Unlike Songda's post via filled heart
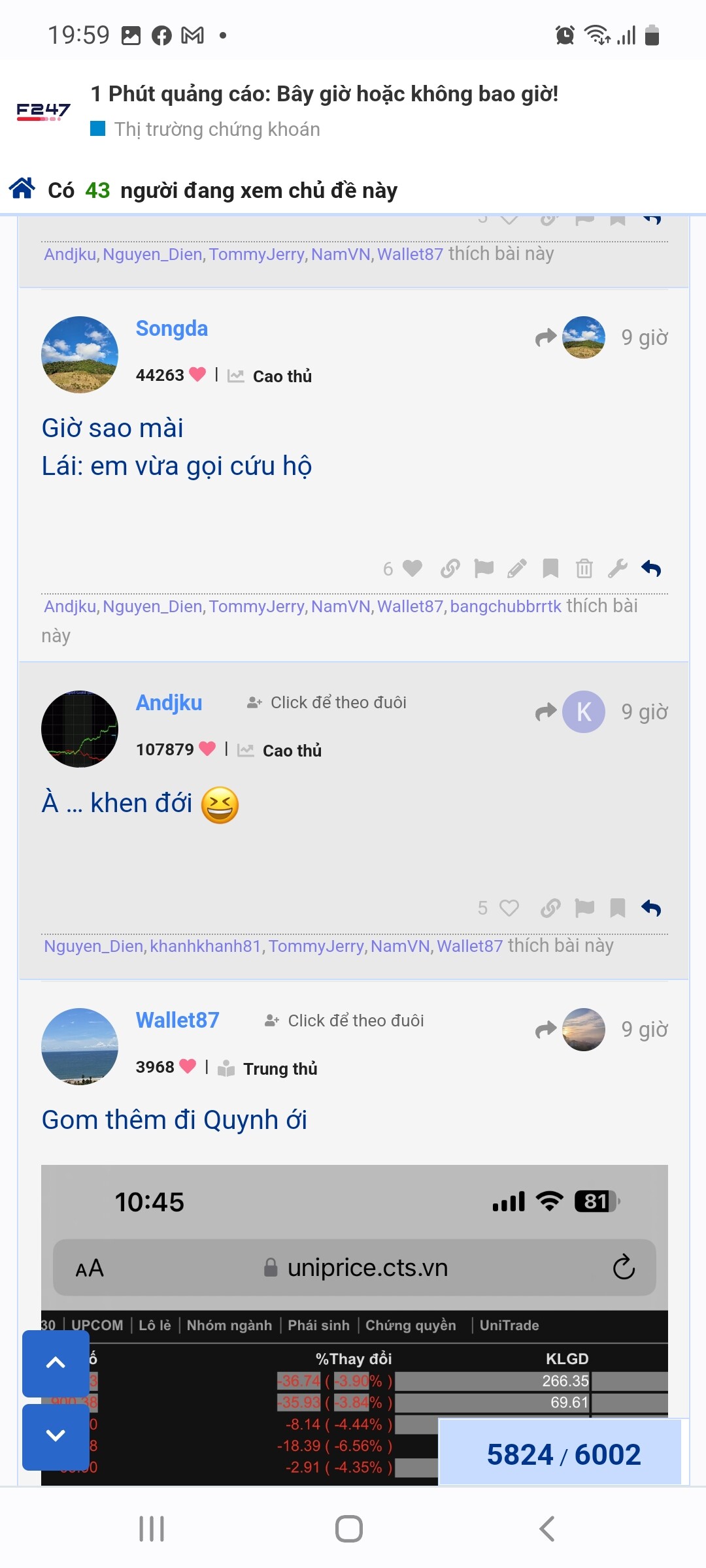This screenshot has width=706, height=1568. [412, 568]
